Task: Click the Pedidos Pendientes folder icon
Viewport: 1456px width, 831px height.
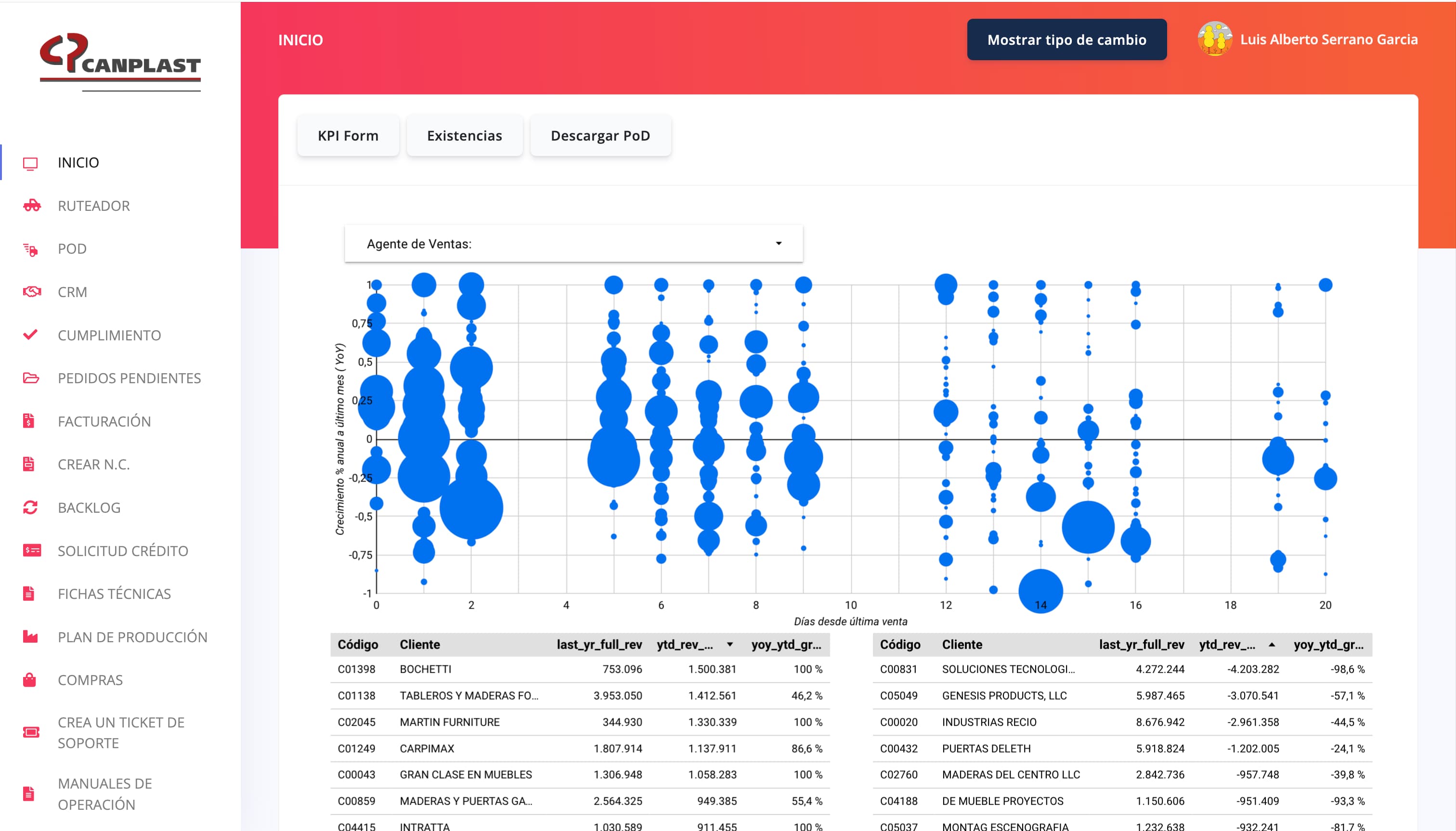Action: pos(31,378)
